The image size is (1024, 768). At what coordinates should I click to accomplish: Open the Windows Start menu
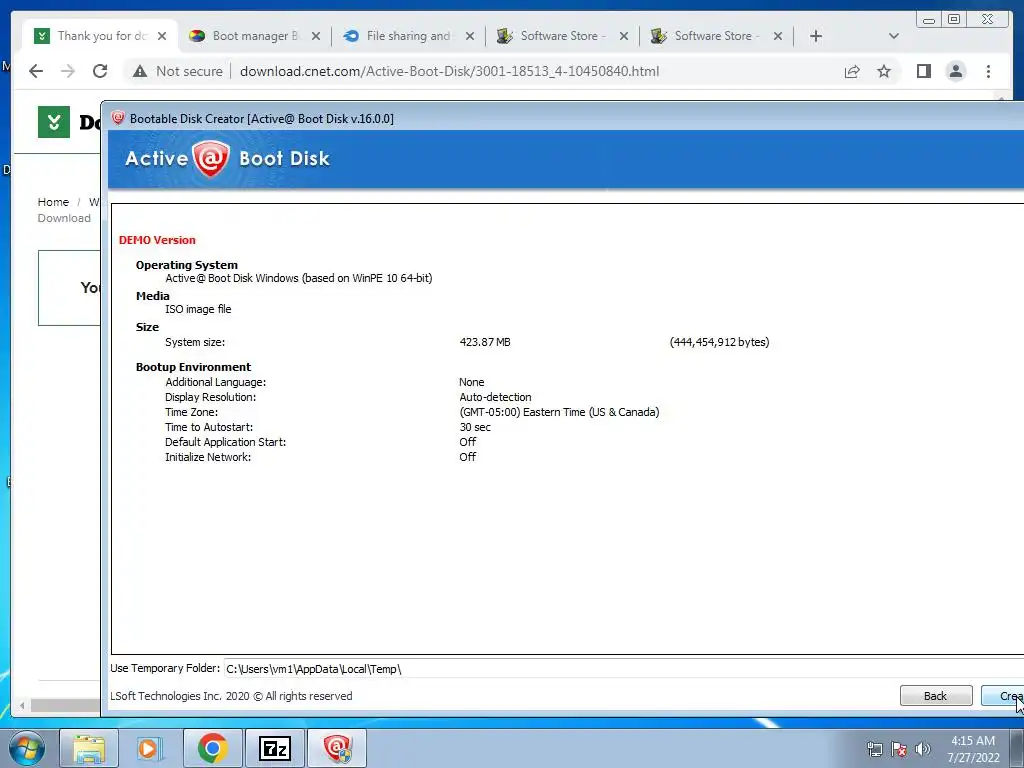click(27, 748)
